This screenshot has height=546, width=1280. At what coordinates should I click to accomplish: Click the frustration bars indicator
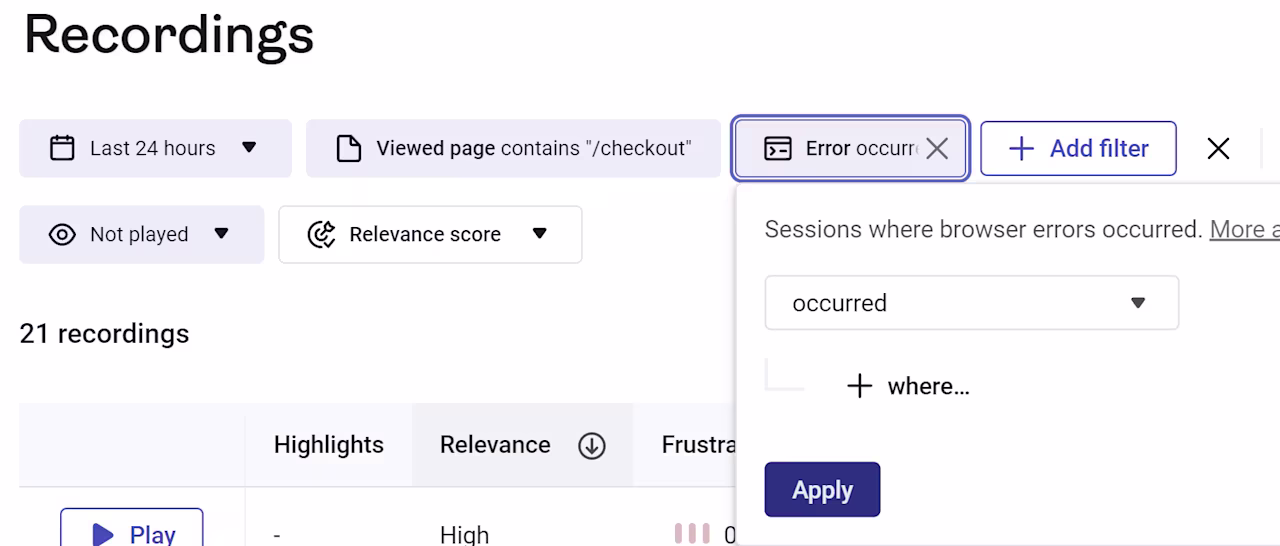pos(692,534)
